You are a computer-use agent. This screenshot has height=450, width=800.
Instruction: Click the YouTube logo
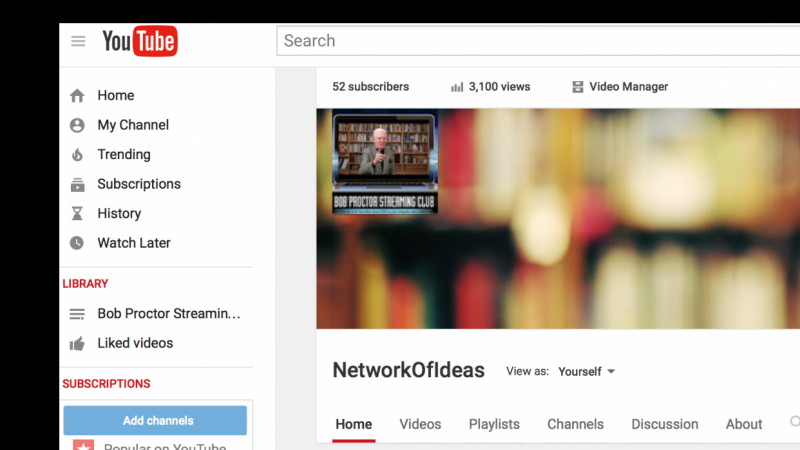pyautogui.click(x=140, y=41)
